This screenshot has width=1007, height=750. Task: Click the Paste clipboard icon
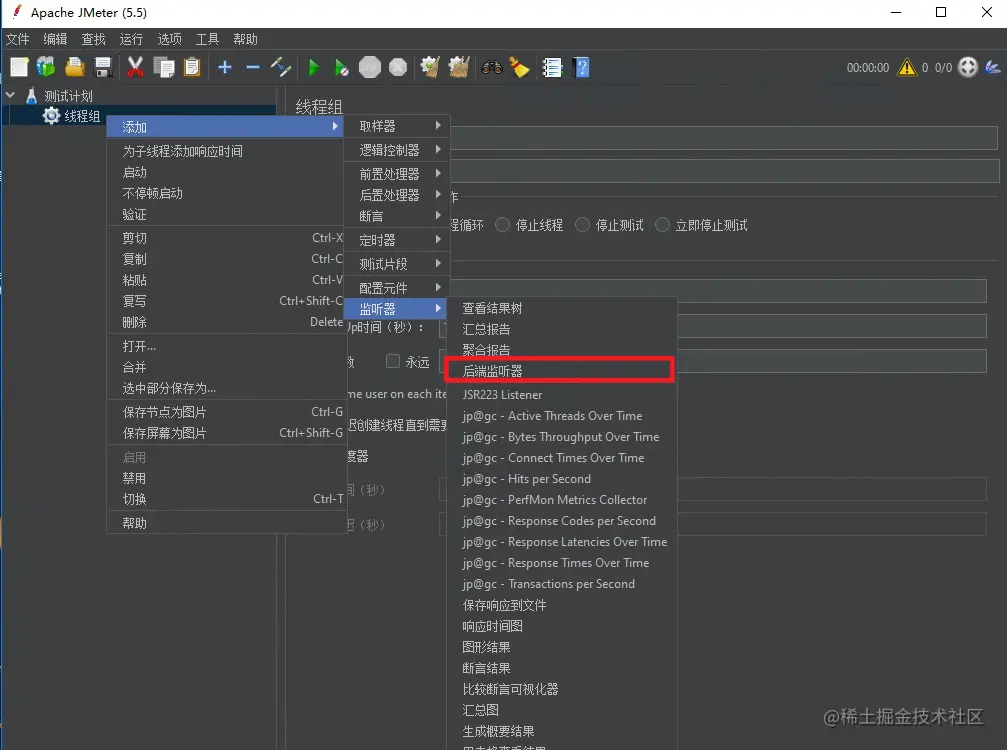coord(192,67)
